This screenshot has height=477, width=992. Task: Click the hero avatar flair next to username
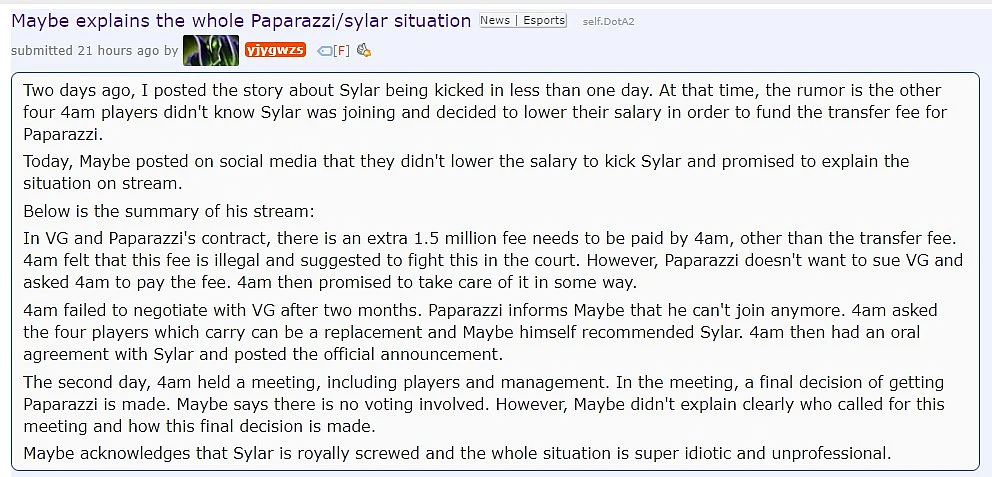(x=211, y=50)
